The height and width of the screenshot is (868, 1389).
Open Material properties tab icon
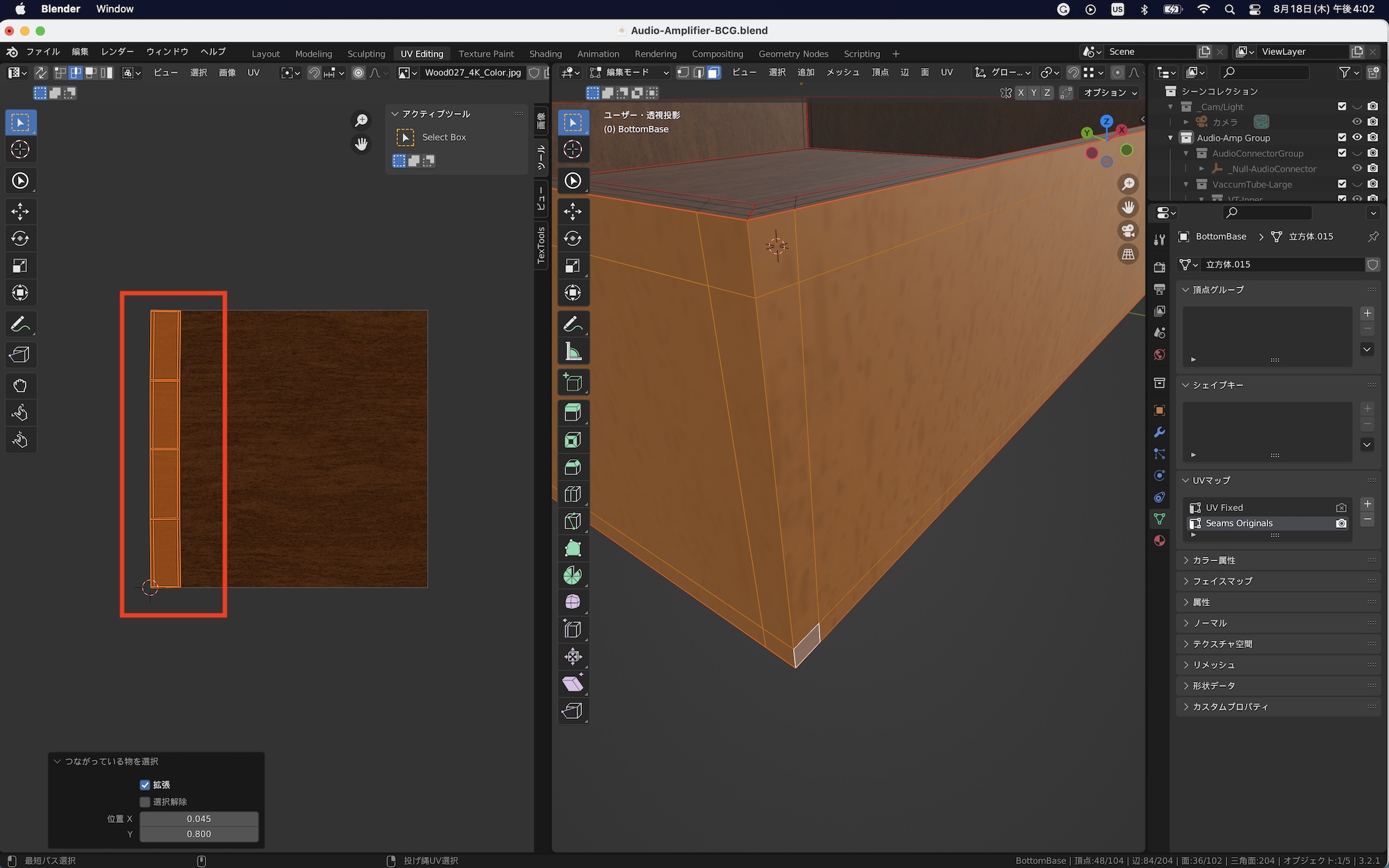click(1159, 541)
